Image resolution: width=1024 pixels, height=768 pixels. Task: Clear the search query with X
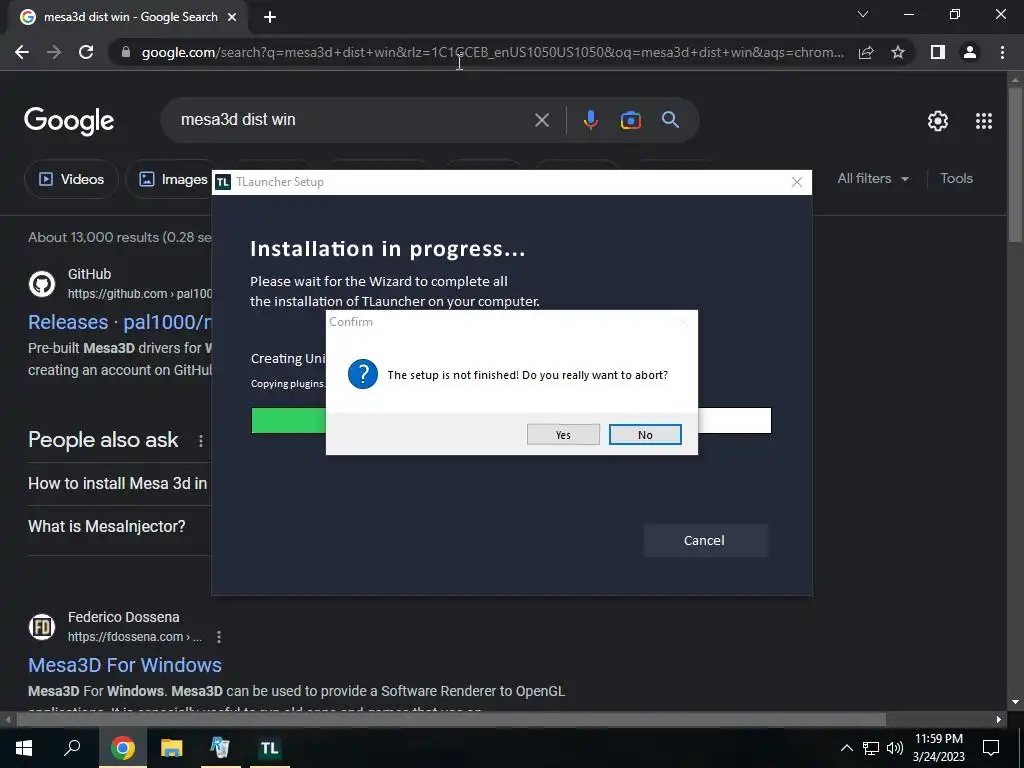click(542, 120)
